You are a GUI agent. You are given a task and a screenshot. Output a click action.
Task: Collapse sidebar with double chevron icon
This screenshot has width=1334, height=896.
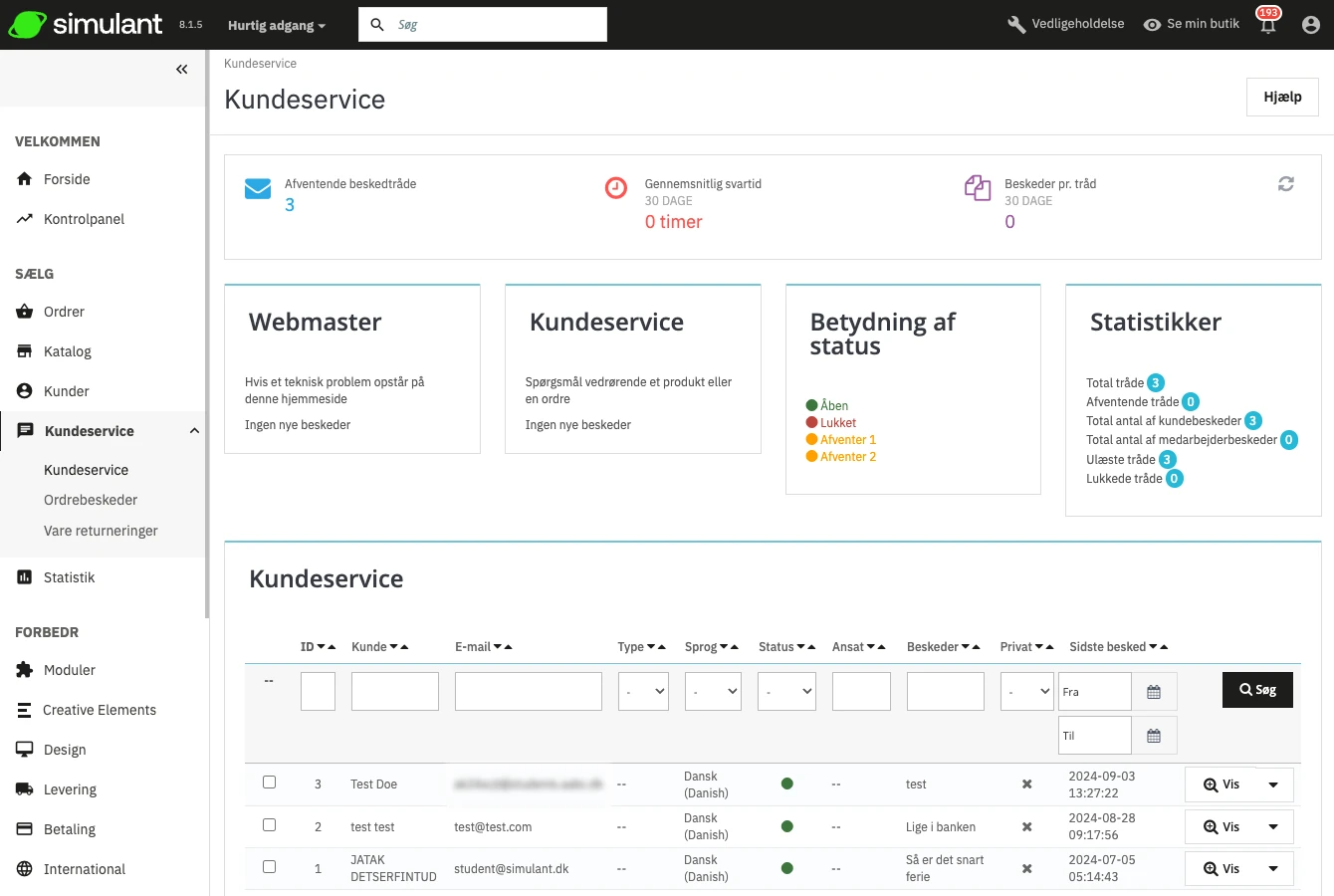(181, 69)
